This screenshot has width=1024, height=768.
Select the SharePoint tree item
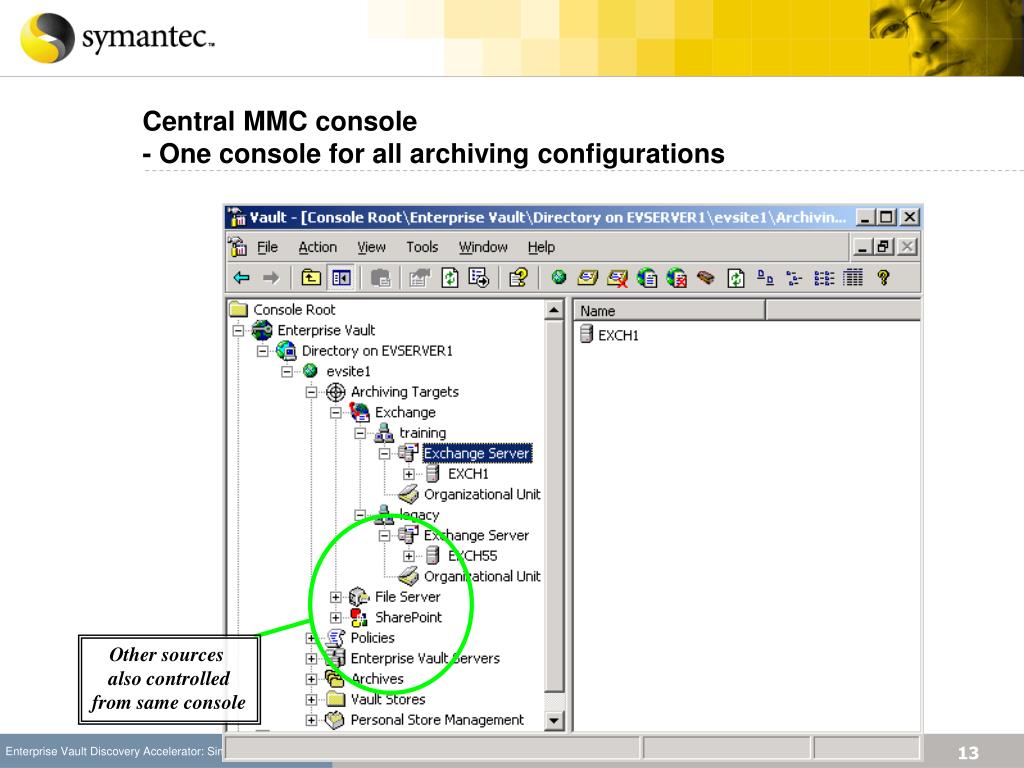pos(408,618)
